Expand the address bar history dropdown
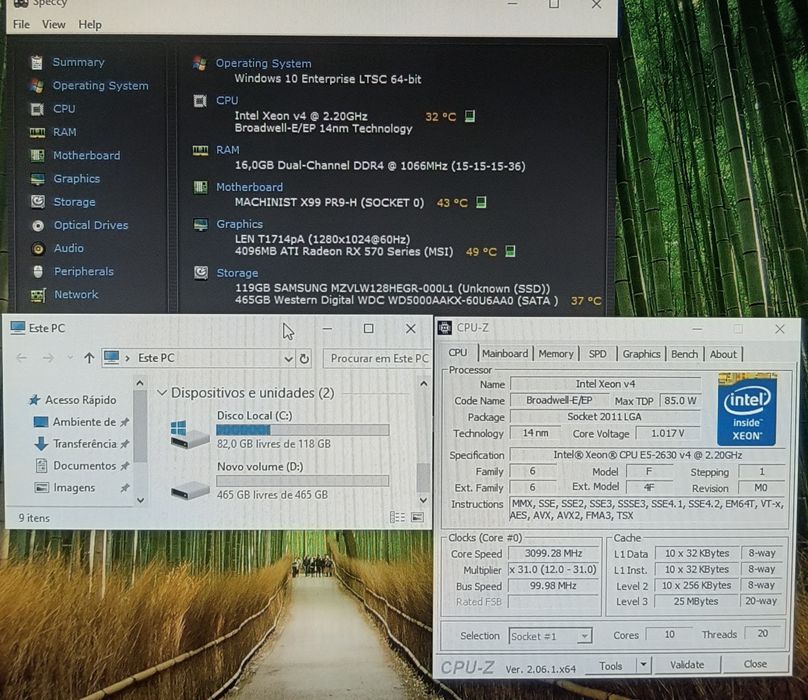Screen dimensions: 808x700 (289, 358)
